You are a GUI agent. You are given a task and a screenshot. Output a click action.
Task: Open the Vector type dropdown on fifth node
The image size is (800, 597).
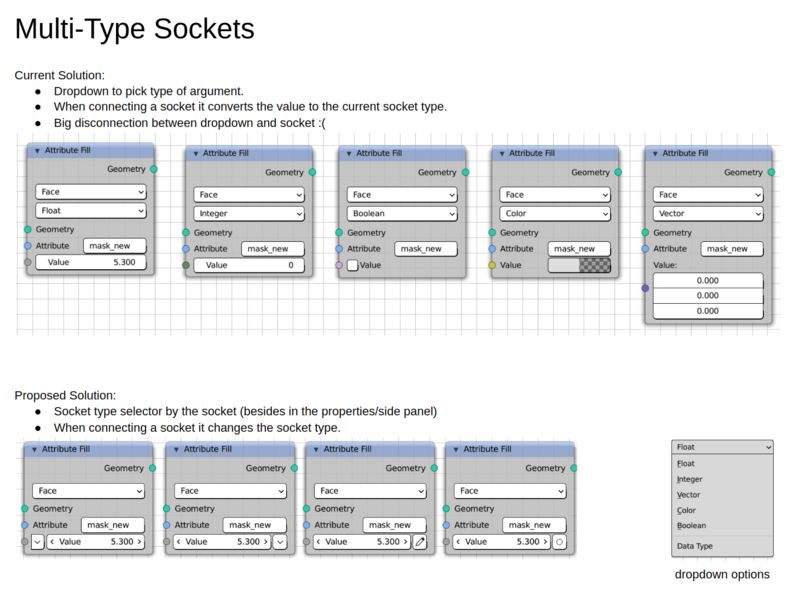[708, 213]
